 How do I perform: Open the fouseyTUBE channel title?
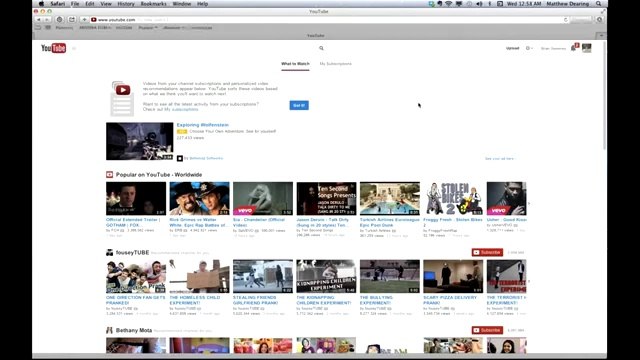tap(132, 253)
